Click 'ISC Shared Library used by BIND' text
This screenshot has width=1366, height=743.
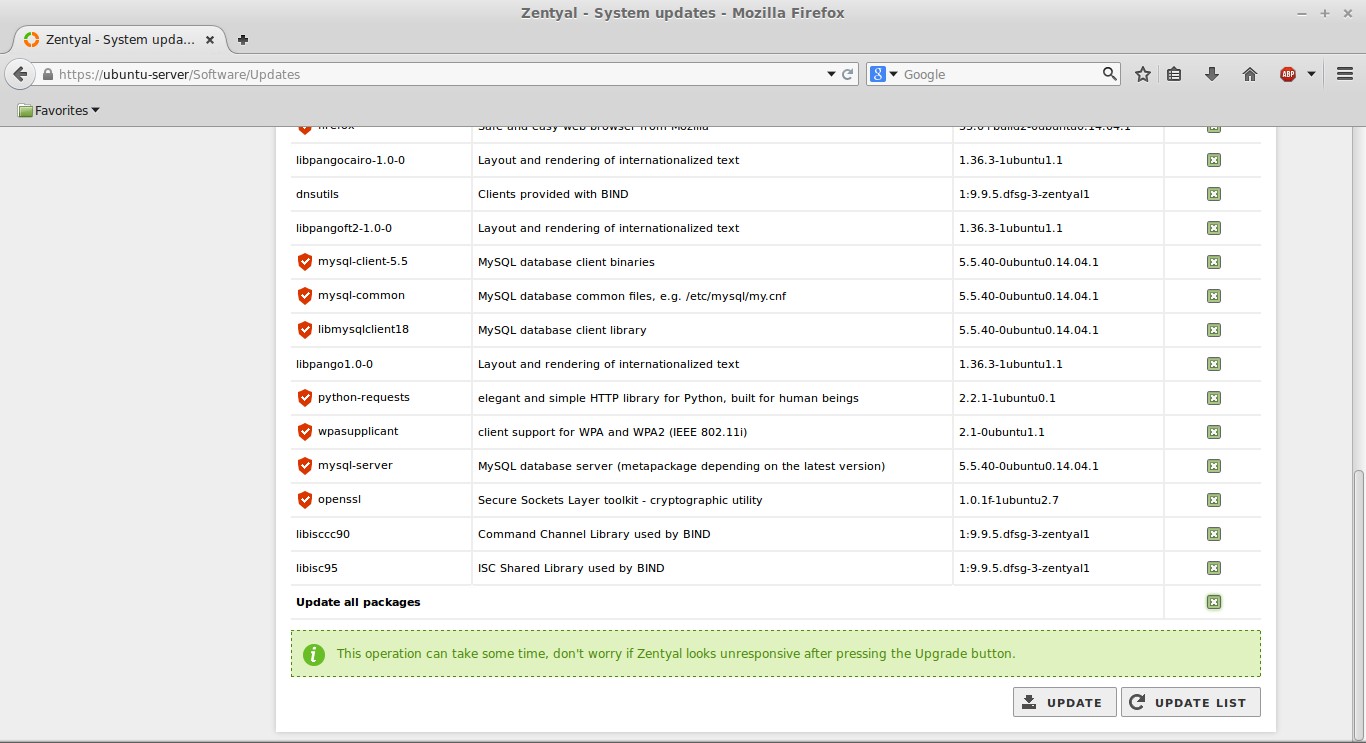[571, 568]
